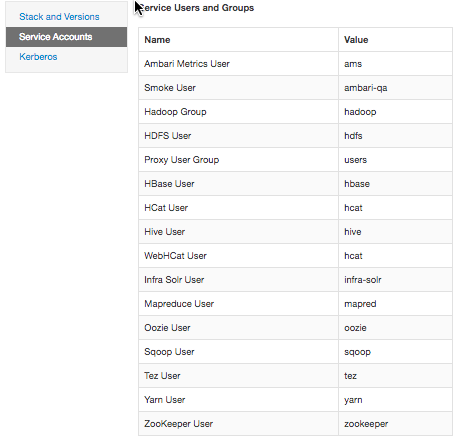Click the infra-solr value
The height and width of the screenshot is (442, 456).
363,280
